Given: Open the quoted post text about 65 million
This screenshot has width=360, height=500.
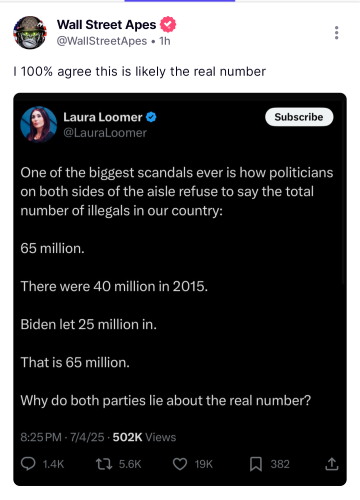Looking at the screenshot, I should [177, 286].
